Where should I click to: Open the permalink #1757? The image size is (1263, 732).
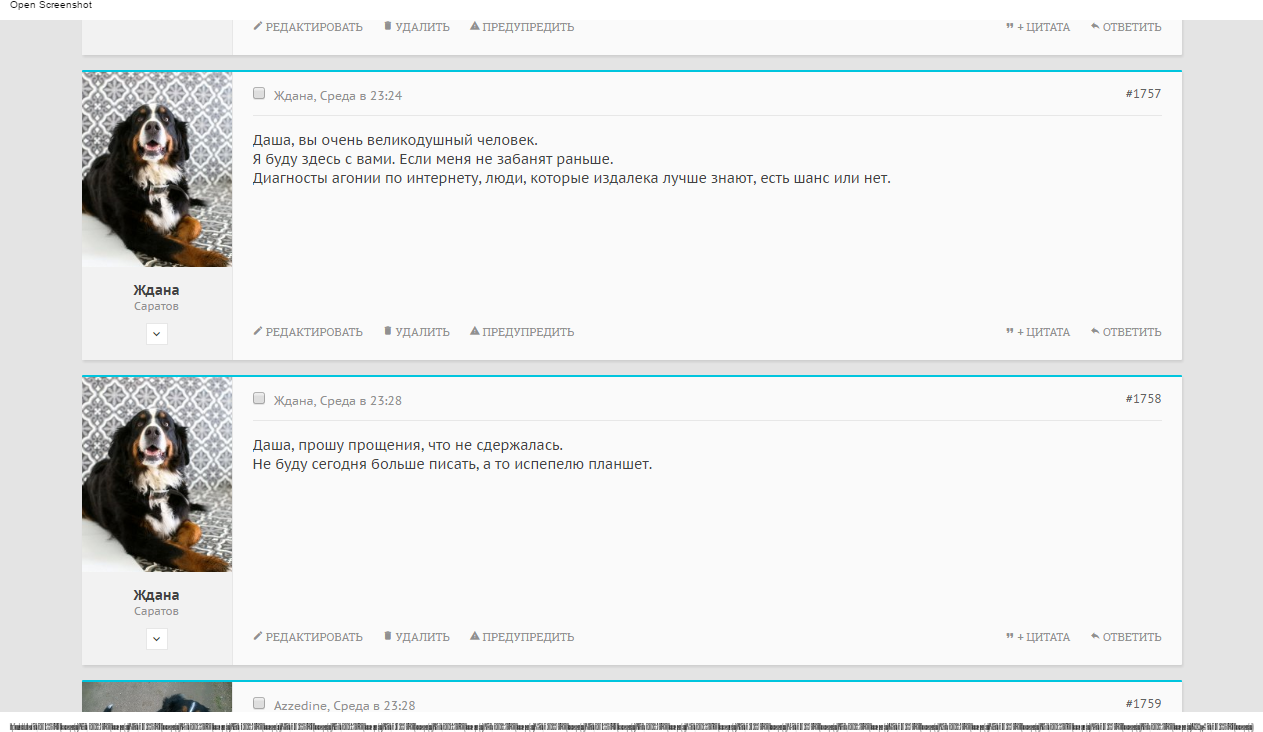1143,94
